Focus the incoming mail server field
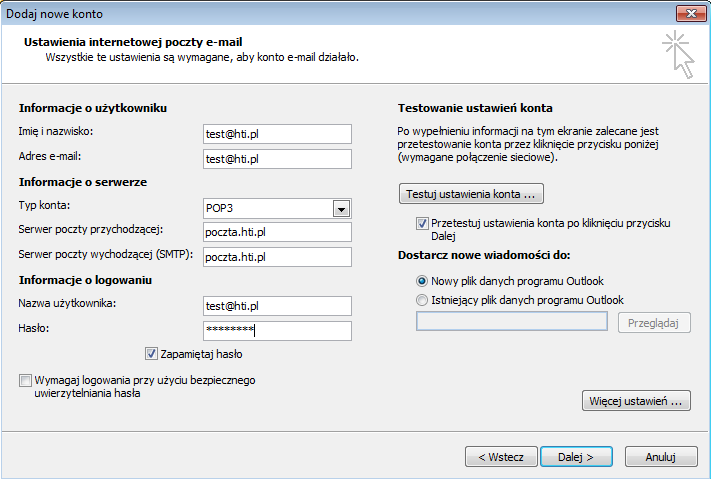Viewport: 711px width, 479px height. click(x=277, y=232)
